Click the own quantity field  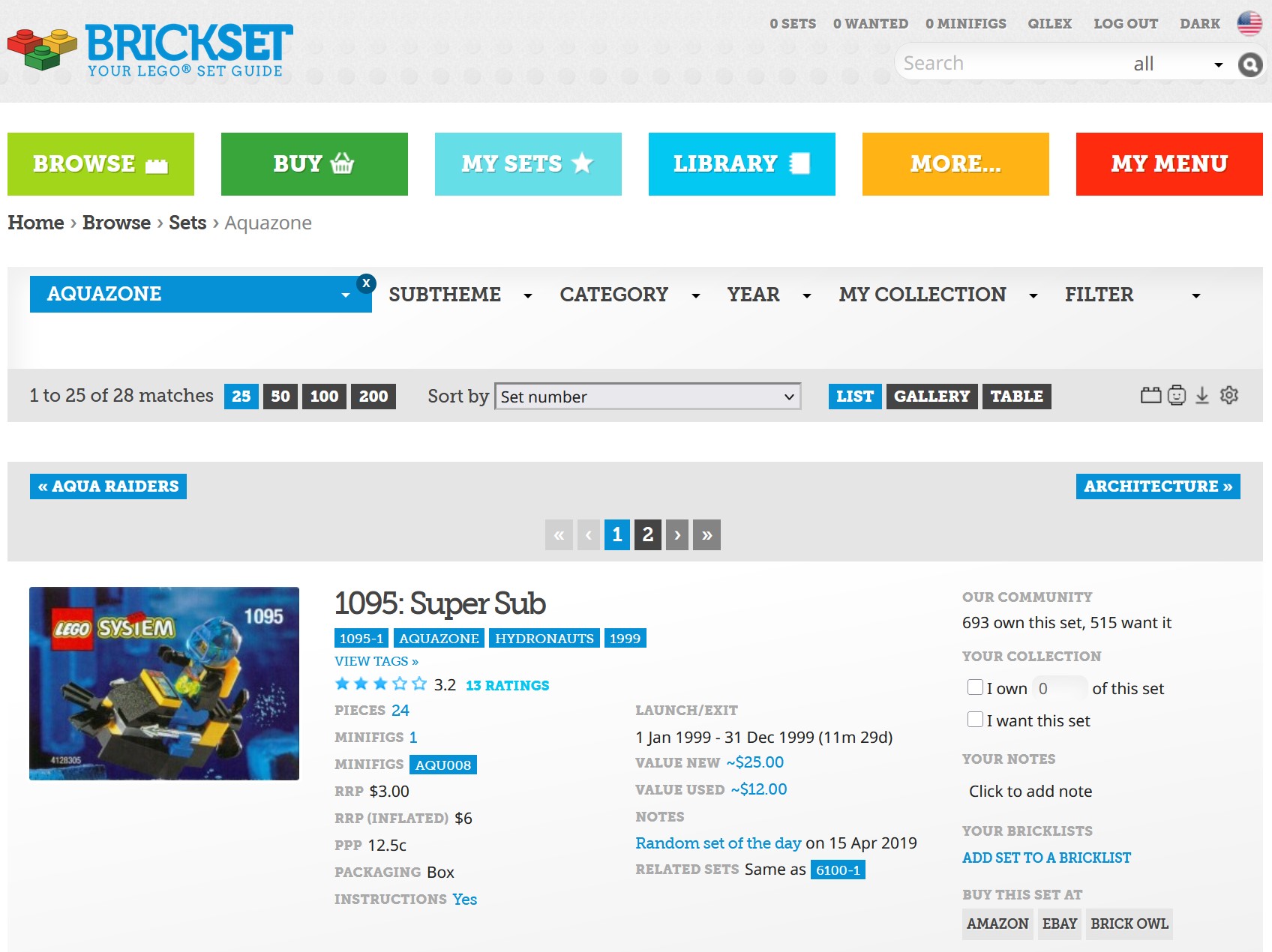pos(1059,688)
